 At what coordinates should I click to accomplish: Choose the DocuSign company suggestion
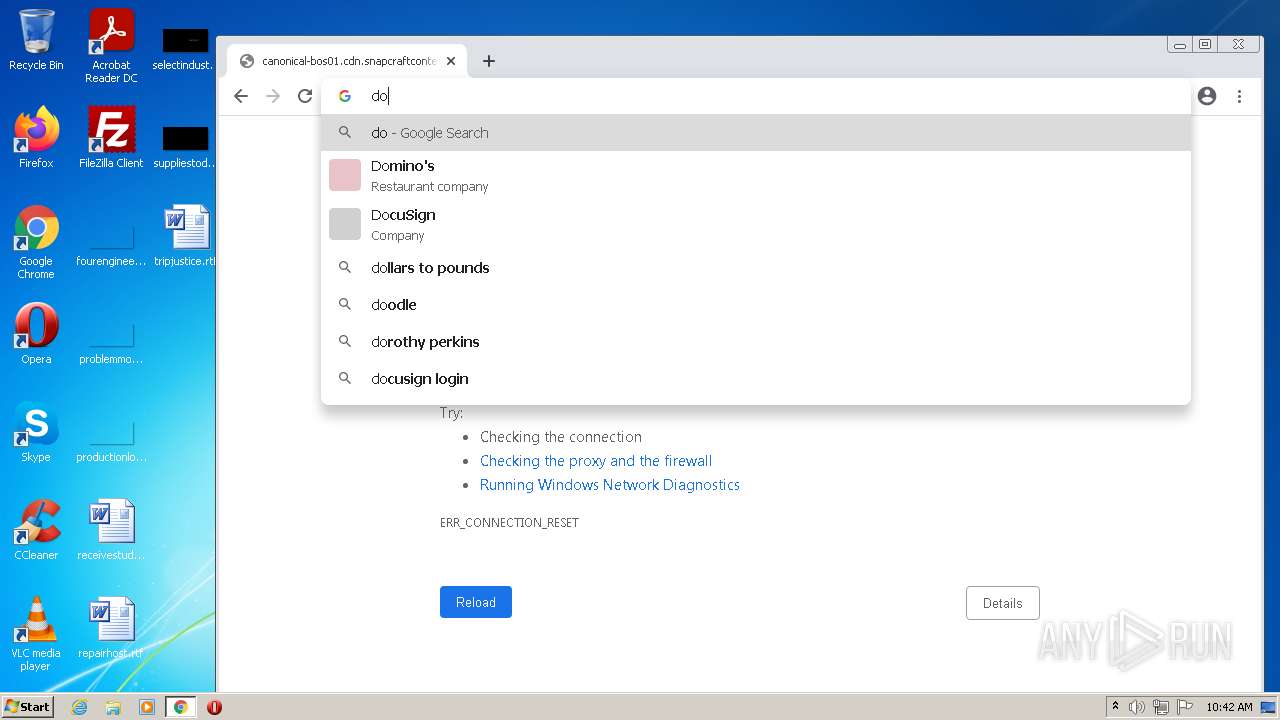coord(756,224)
